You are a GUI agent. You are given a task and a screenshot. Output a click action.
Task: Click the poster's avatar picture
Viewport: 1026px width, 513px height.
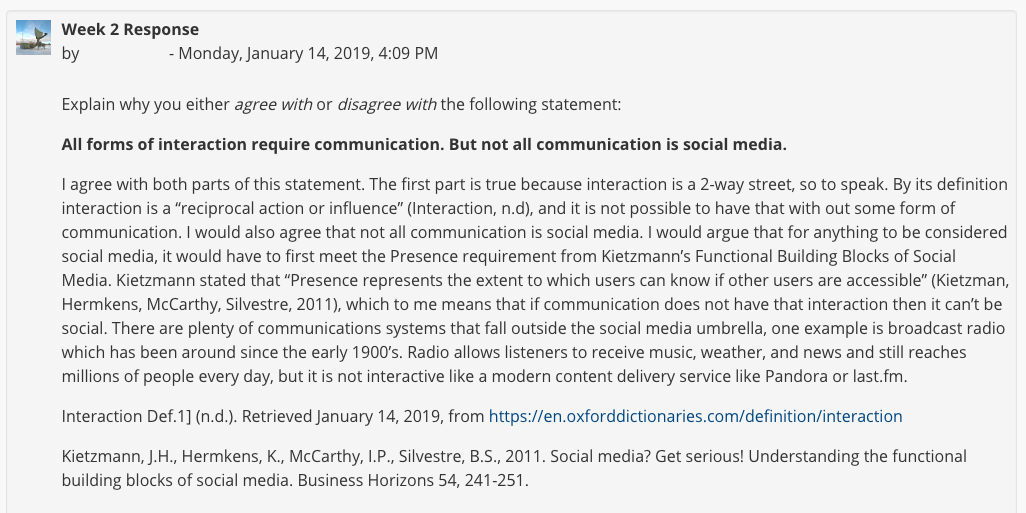[33, 37]
